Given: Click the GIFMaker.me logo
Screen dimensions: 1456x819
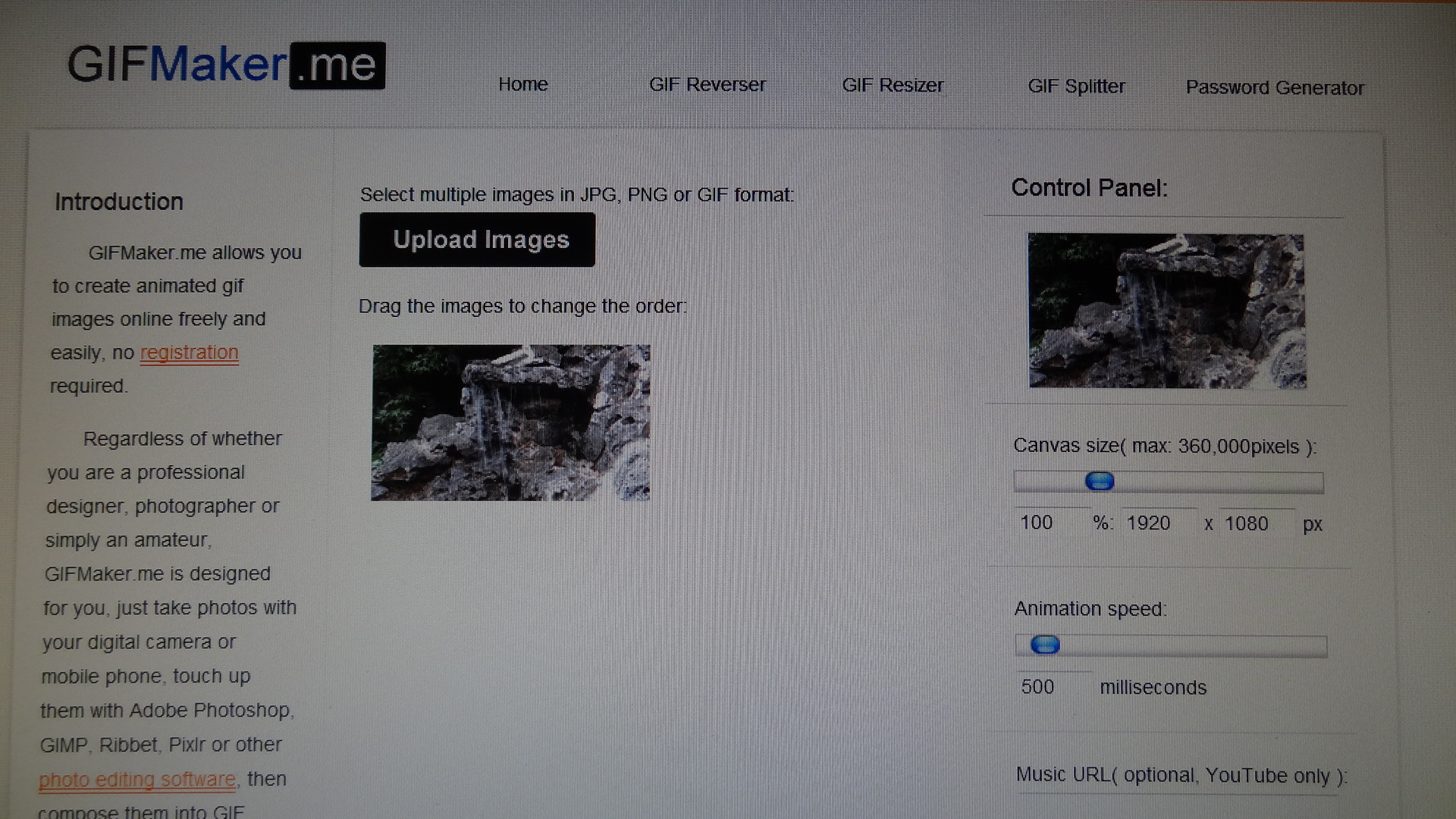Looking at the screenshot, I should [x=226, y=64].
